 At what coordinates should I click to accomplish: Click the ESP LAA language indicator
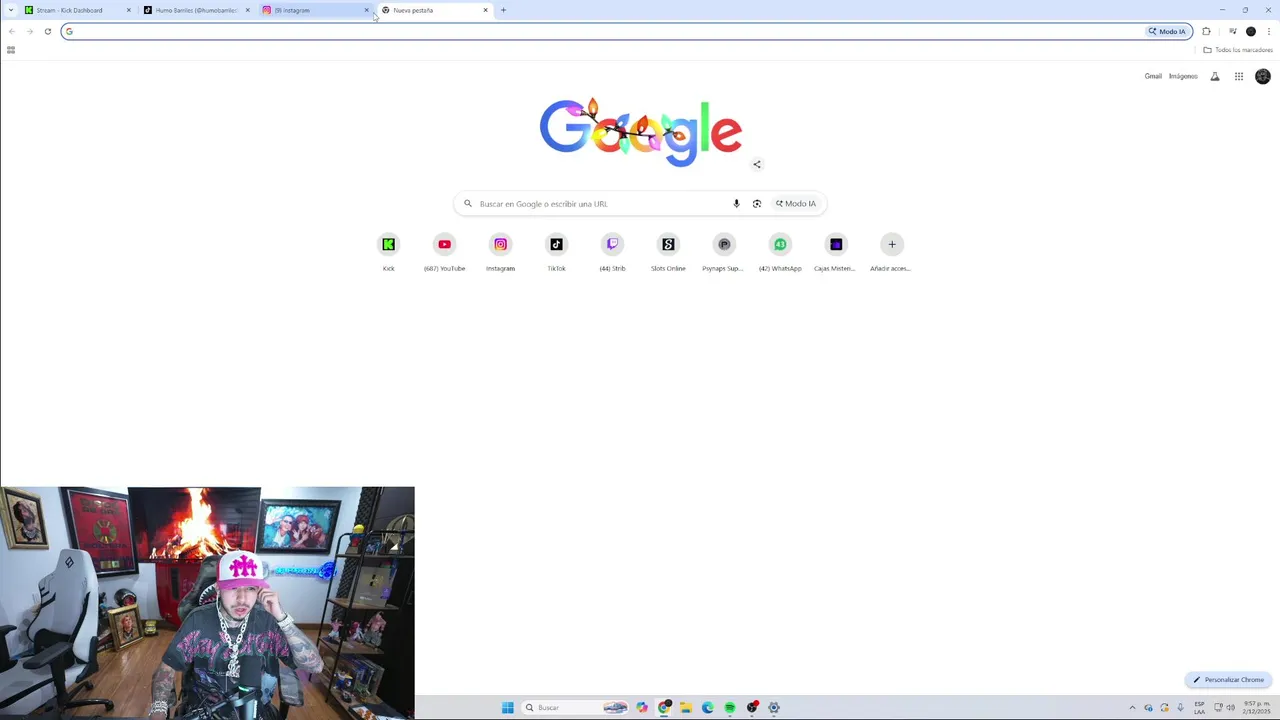tap(1199, 708)
